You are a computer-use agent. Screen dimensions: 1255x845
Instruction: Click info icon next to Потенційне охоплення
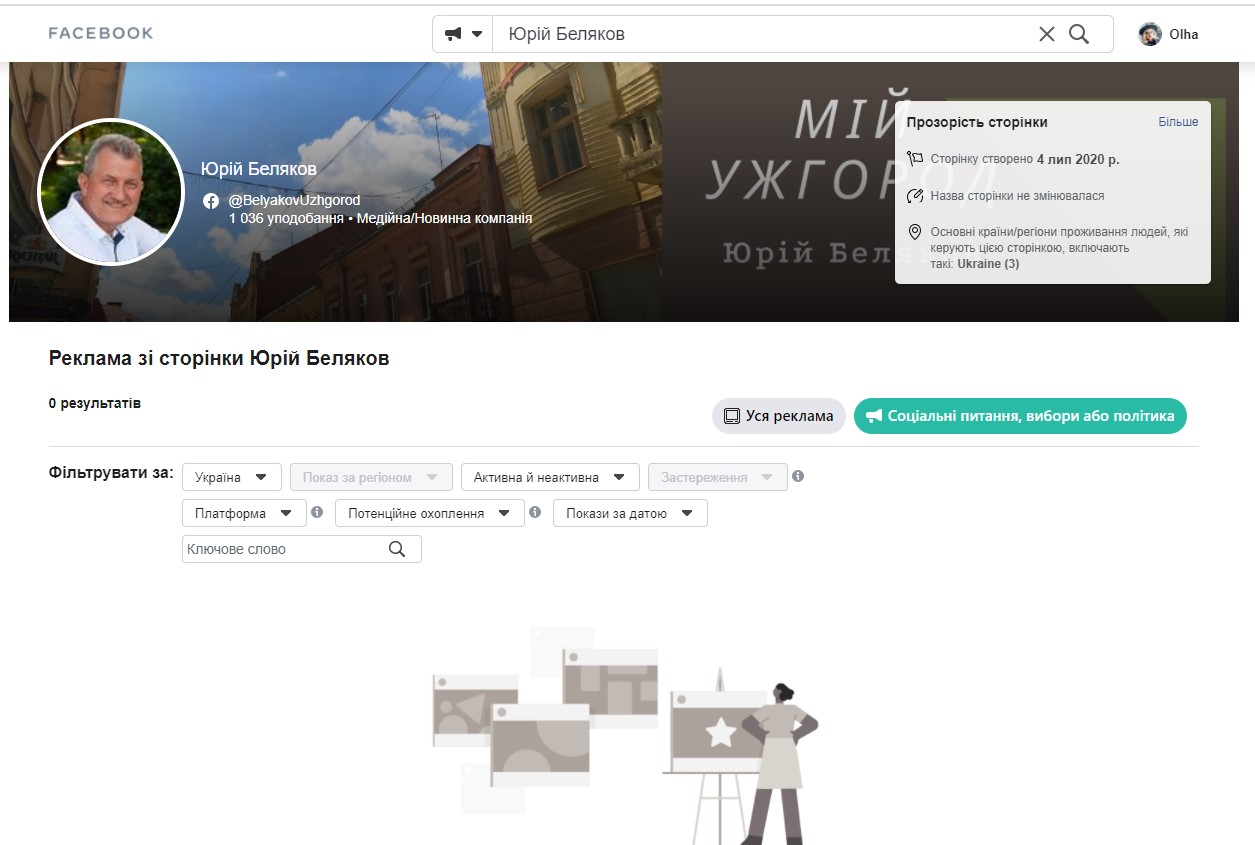[x=535, y=512]
